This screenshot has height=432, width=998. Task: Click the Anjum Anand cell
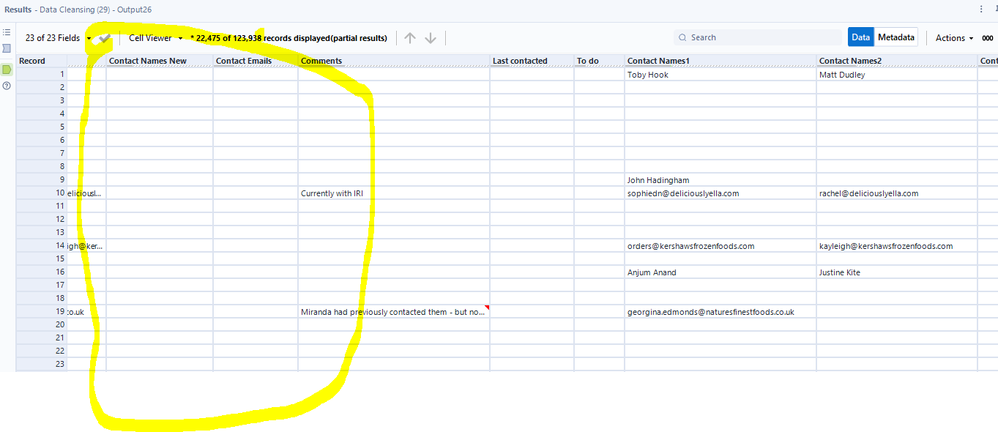[720, 272]
